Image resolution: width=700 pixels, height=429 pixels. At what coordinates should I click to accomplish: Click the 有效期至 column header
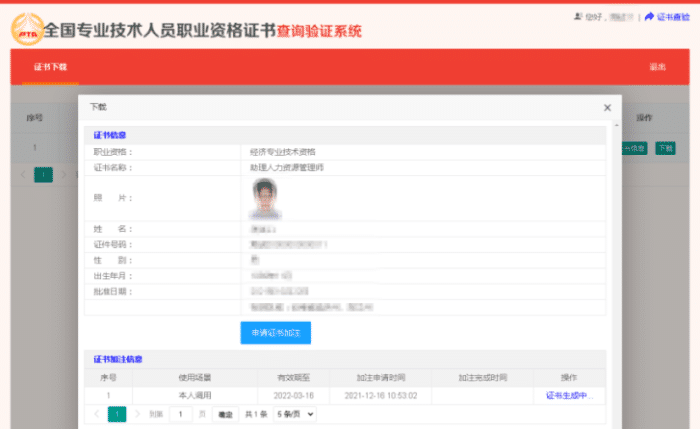click(293, 378)
